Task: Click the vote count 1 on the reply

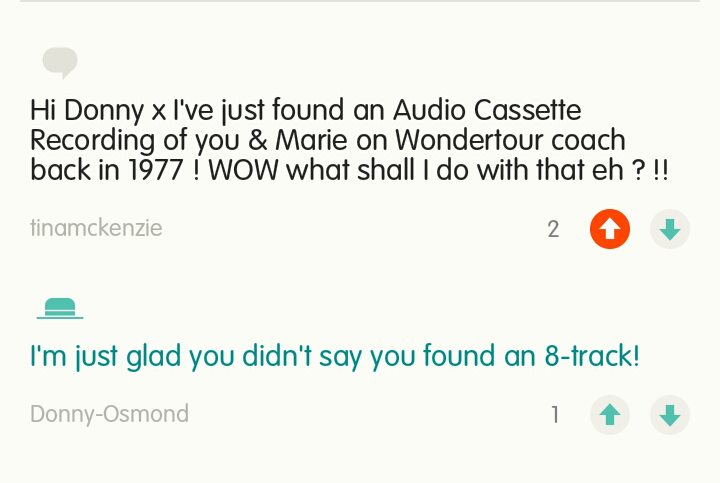Action: click(555, 415)
